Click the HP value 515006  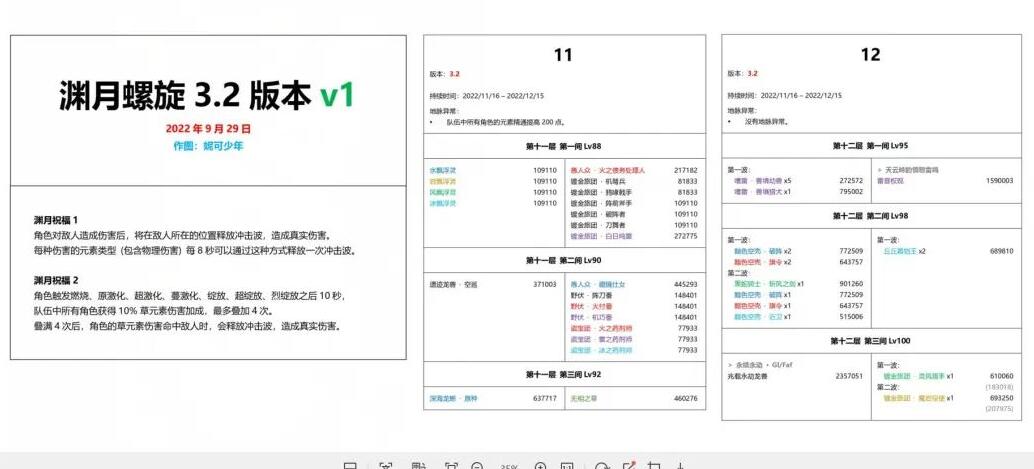tap(851, 317)
